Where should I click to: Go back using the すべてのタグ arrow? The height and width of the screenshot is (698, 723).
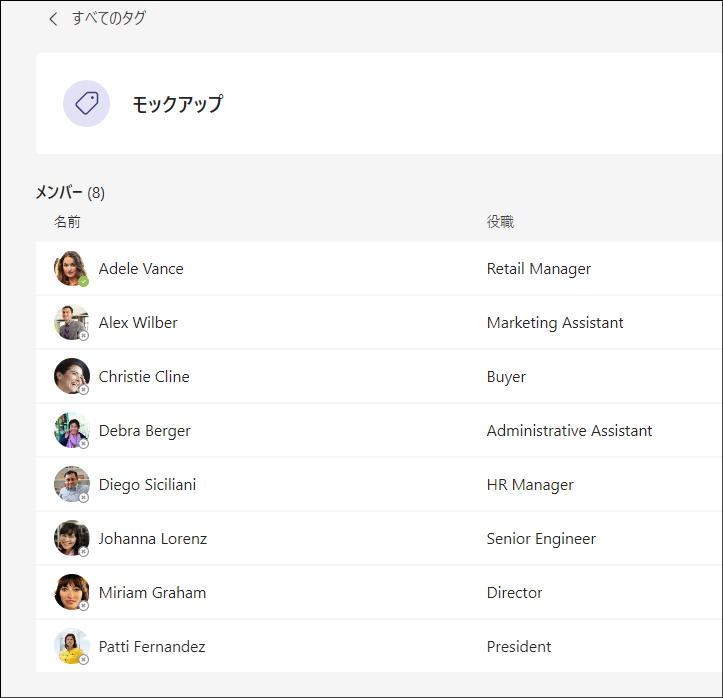[x=53, y=19]
